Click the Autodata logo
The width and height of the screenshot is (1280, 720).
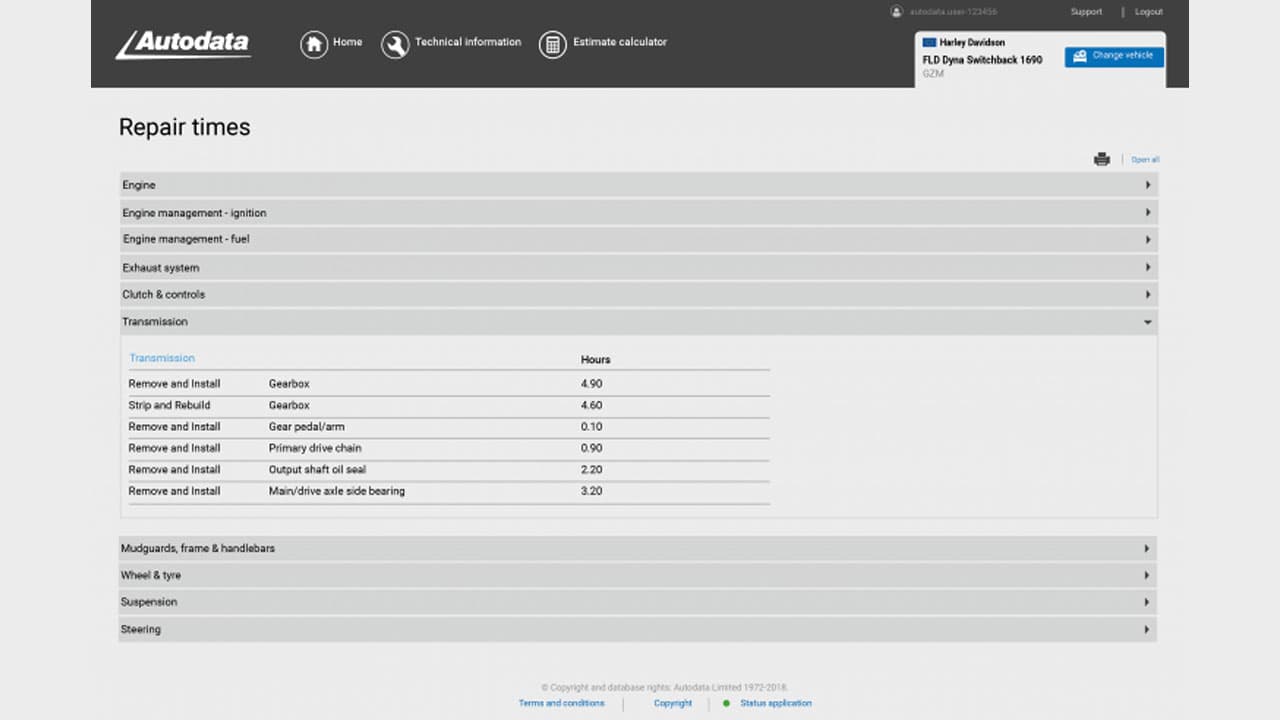click(183, 44)
